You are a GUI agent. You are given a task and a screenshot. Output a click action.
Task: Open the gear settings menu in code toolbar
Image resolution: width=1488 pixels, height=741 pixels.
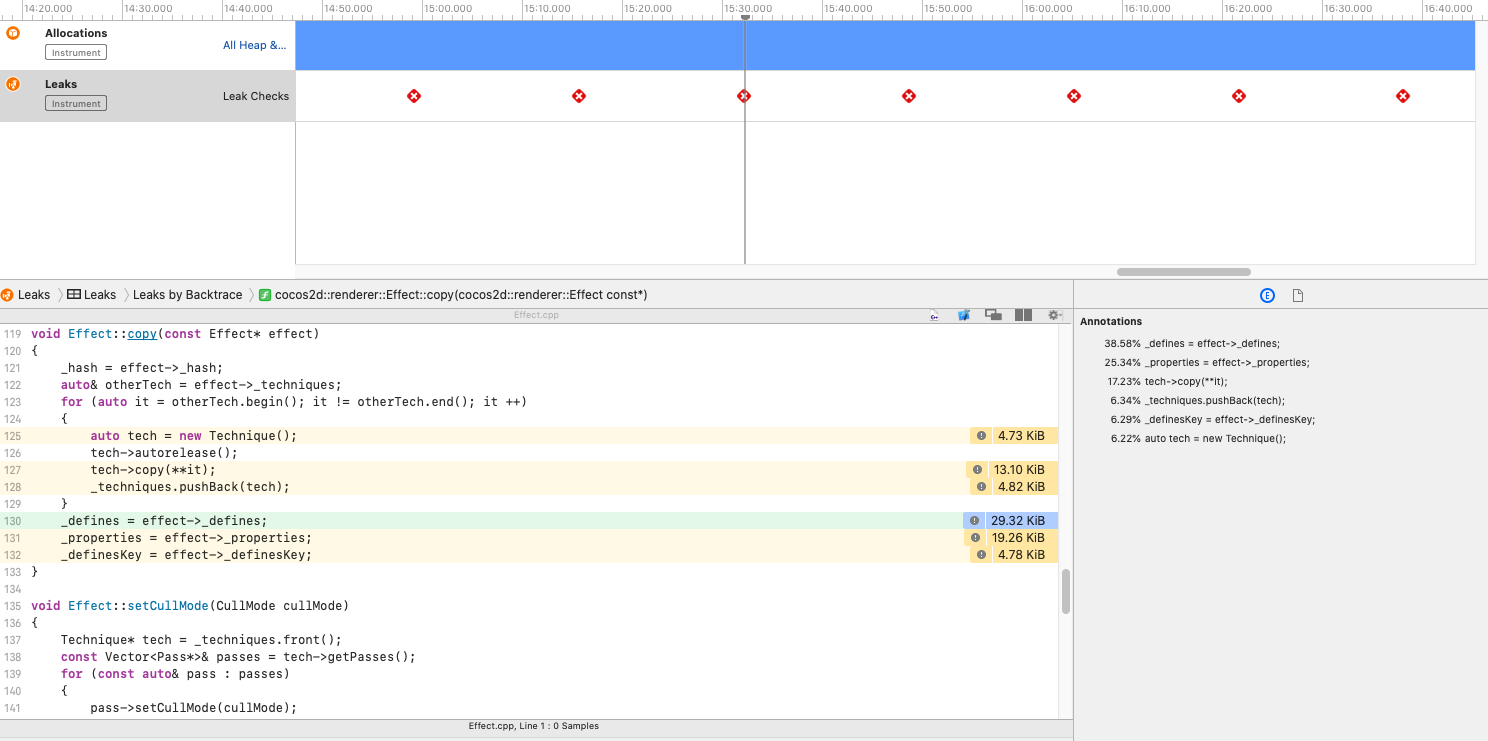(1054, 315)
